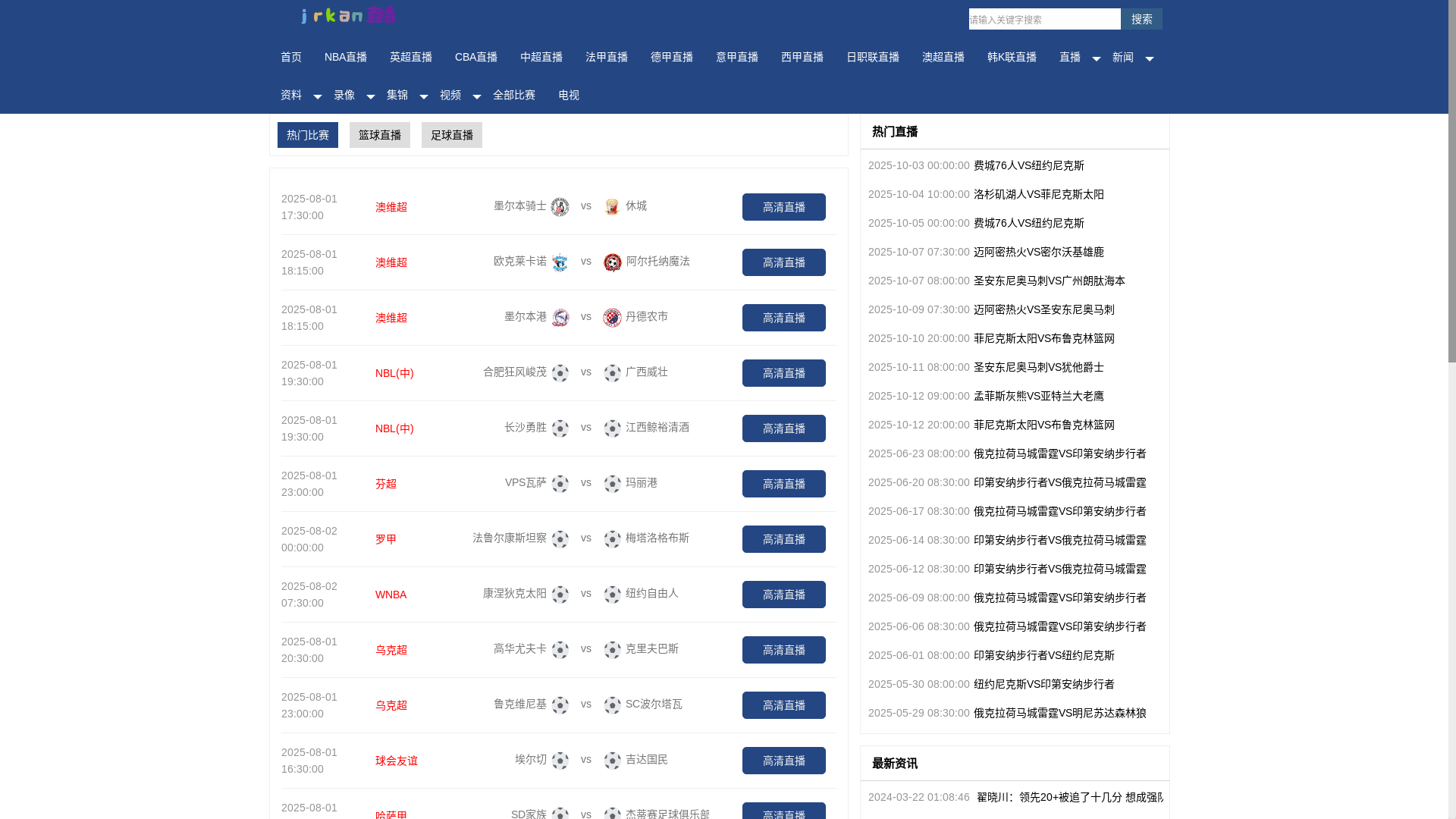
Task: Open 韩K联直播 in the navigation bar
Action: [1012, 58]
